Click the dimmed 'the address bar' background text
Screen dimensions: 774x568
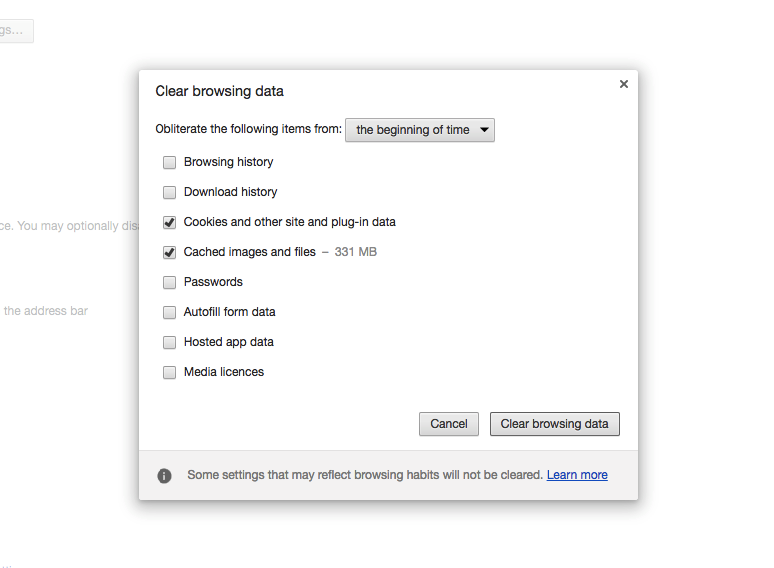coord(45,311)
